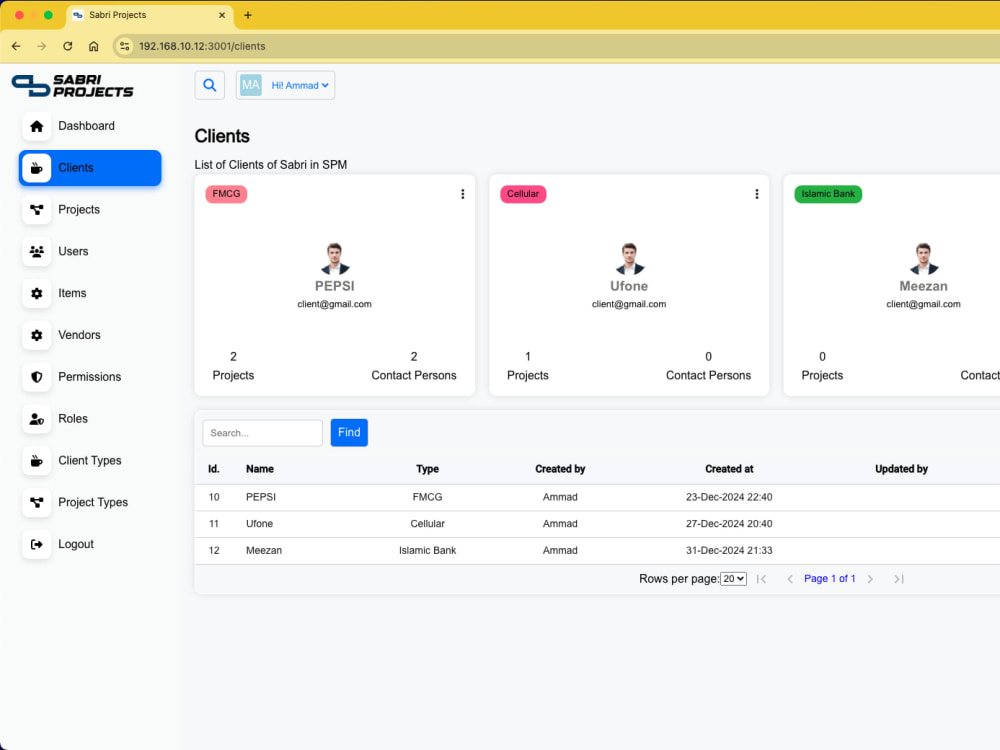Image resolution: width=1000 pixels, height=750 pixels.
Task: Open the browser home page
Action: pyautogui.click(x=94, y=46)
